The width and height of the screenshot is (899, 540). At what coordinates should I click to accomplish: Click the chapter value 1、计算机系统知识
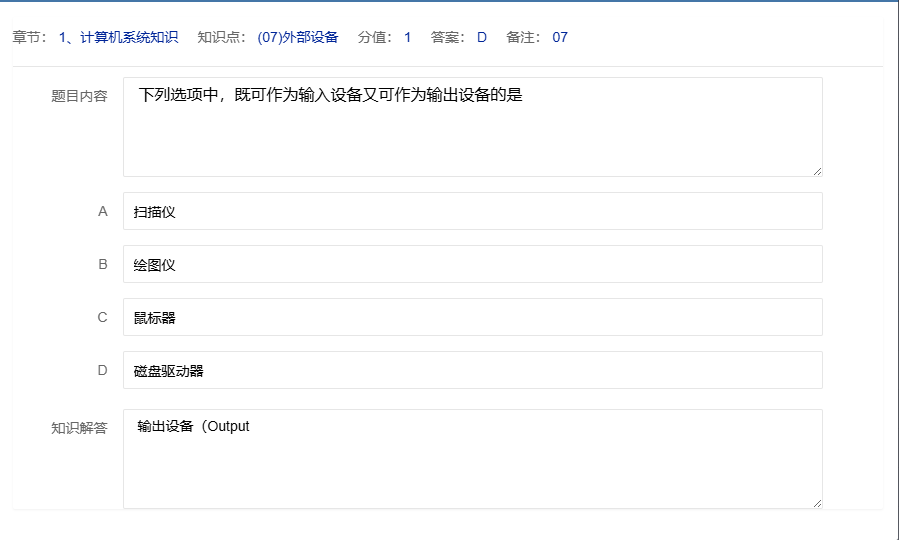[x=118, y=37]
